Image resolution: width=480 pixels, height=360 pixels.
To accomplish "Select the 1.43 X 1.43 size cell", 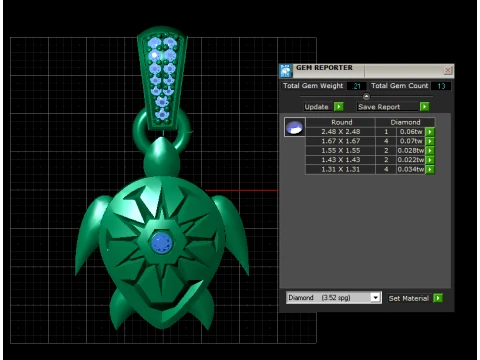I will pos(340,160).
